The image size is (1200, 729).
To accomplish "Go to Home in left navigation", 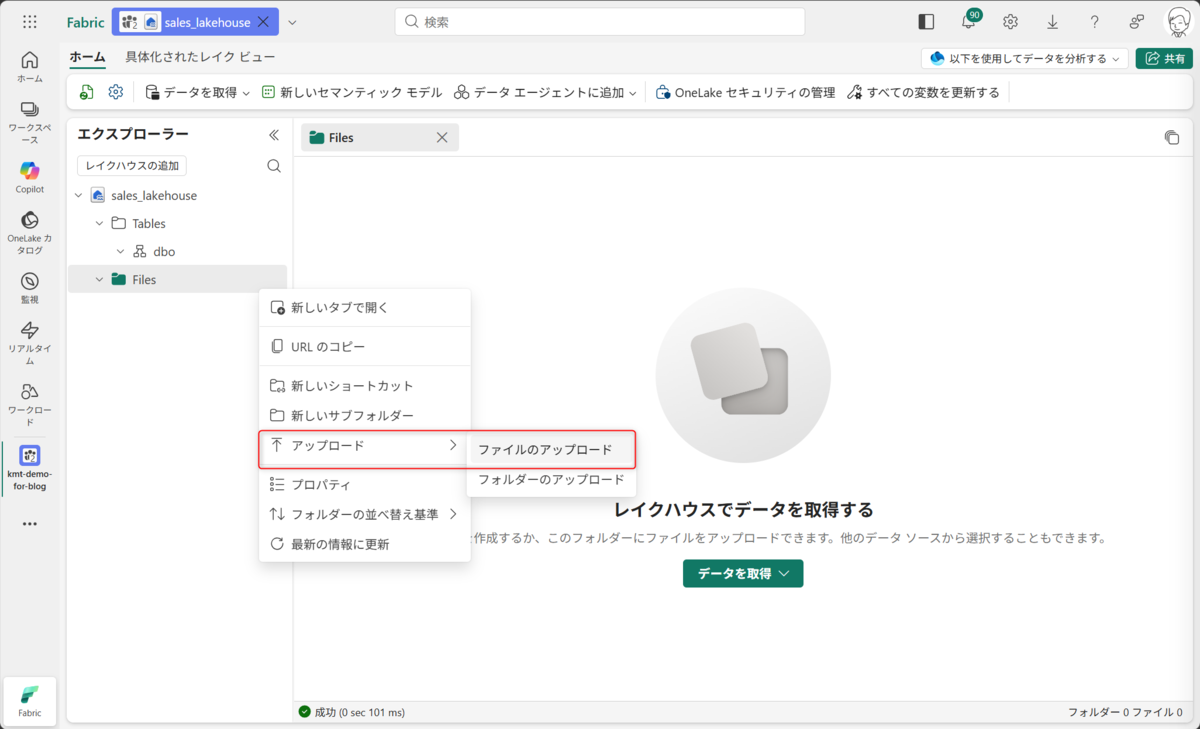I will click(x=30, y=66).
